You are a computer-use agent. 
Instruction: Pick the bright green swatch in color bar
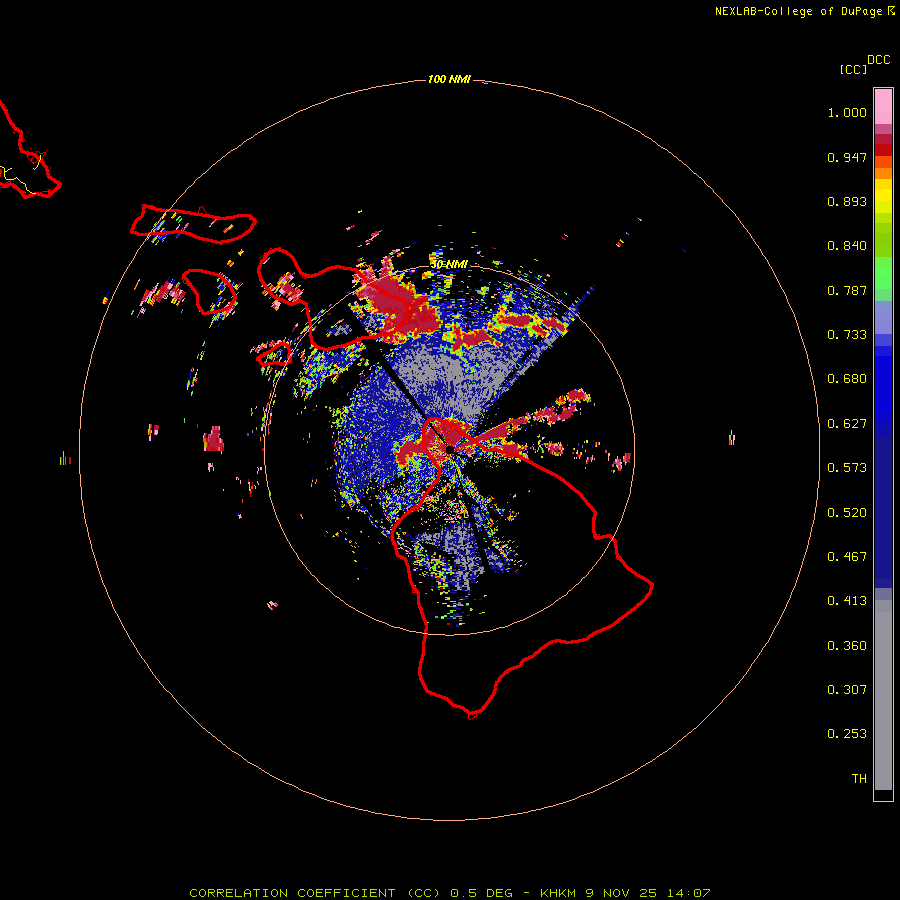(x=883, y=273)
